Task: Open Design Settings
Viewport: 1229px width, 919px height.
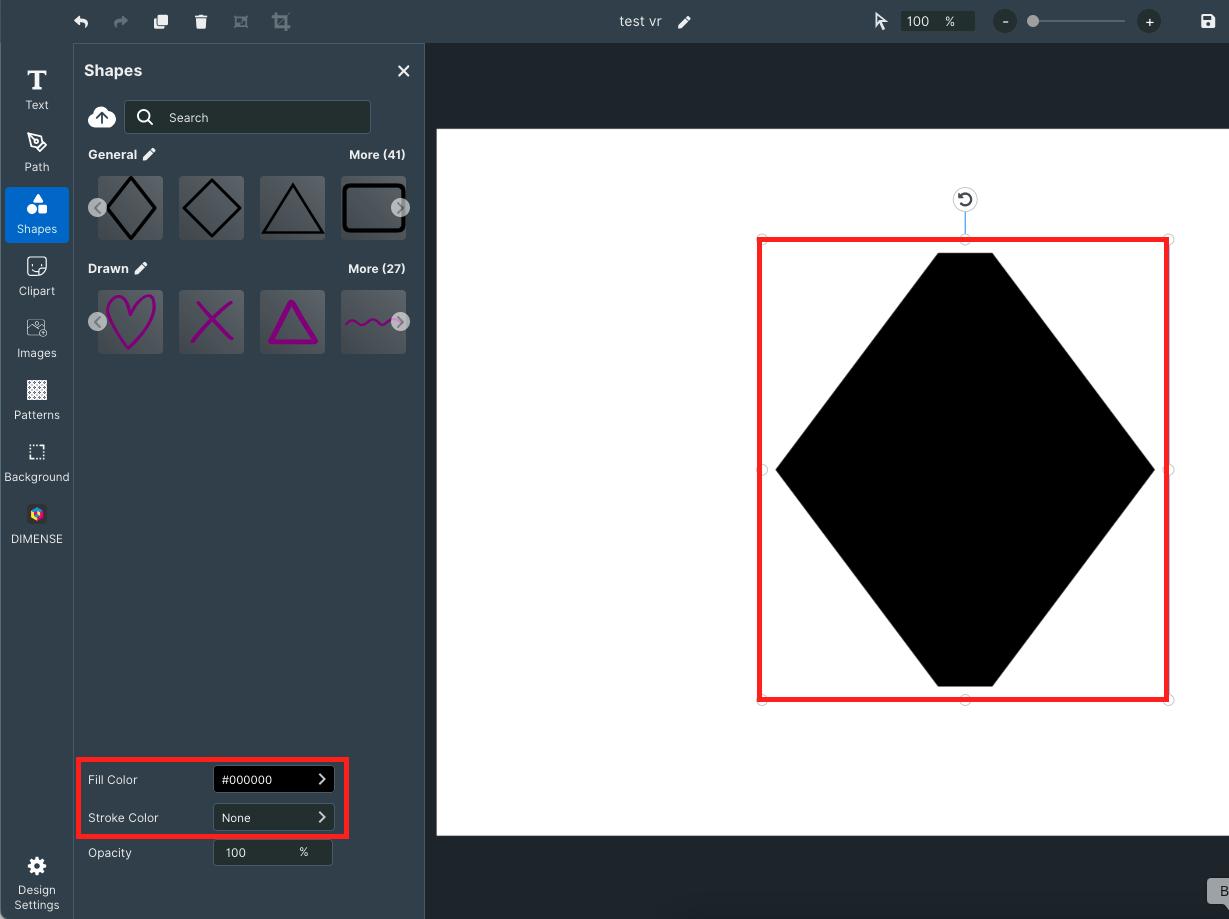Action: pyautogui.click(x=37, y=883)
